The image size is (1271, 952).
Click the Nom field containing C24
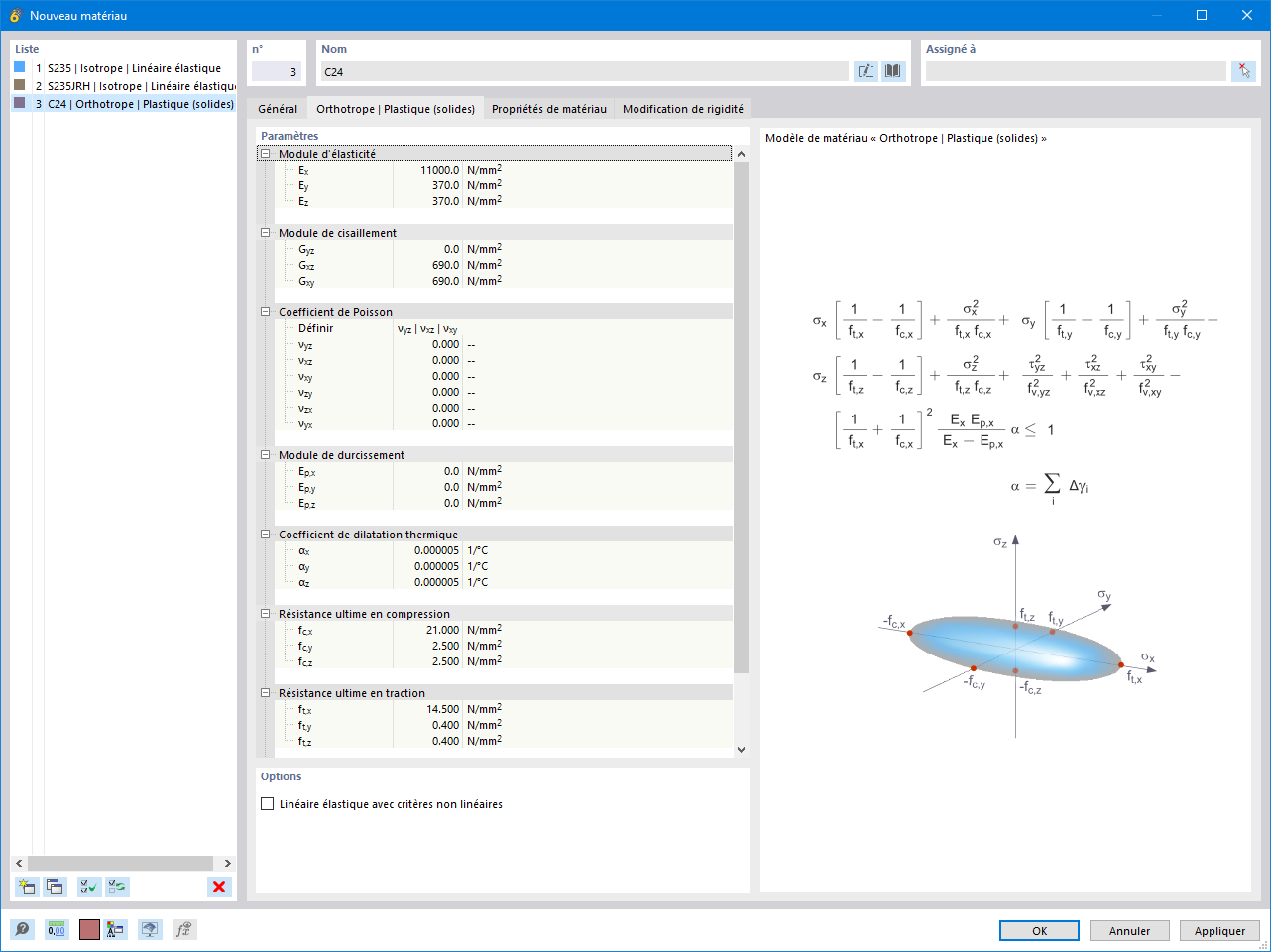coord(584,71)
